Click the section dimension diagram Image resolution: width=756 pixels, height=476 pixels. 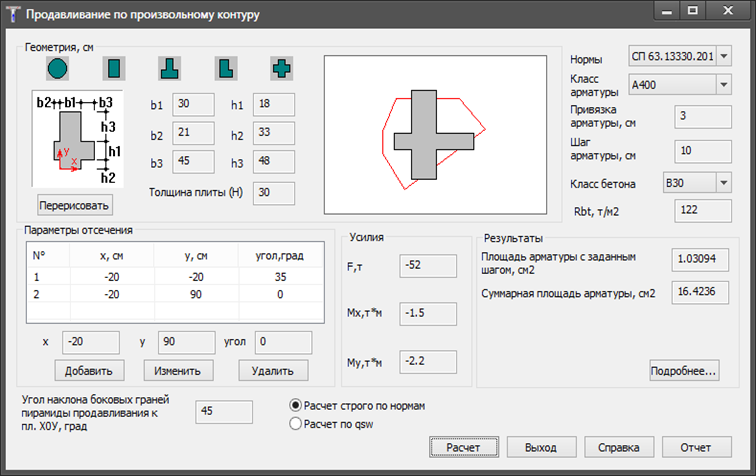tap(78, 138)
